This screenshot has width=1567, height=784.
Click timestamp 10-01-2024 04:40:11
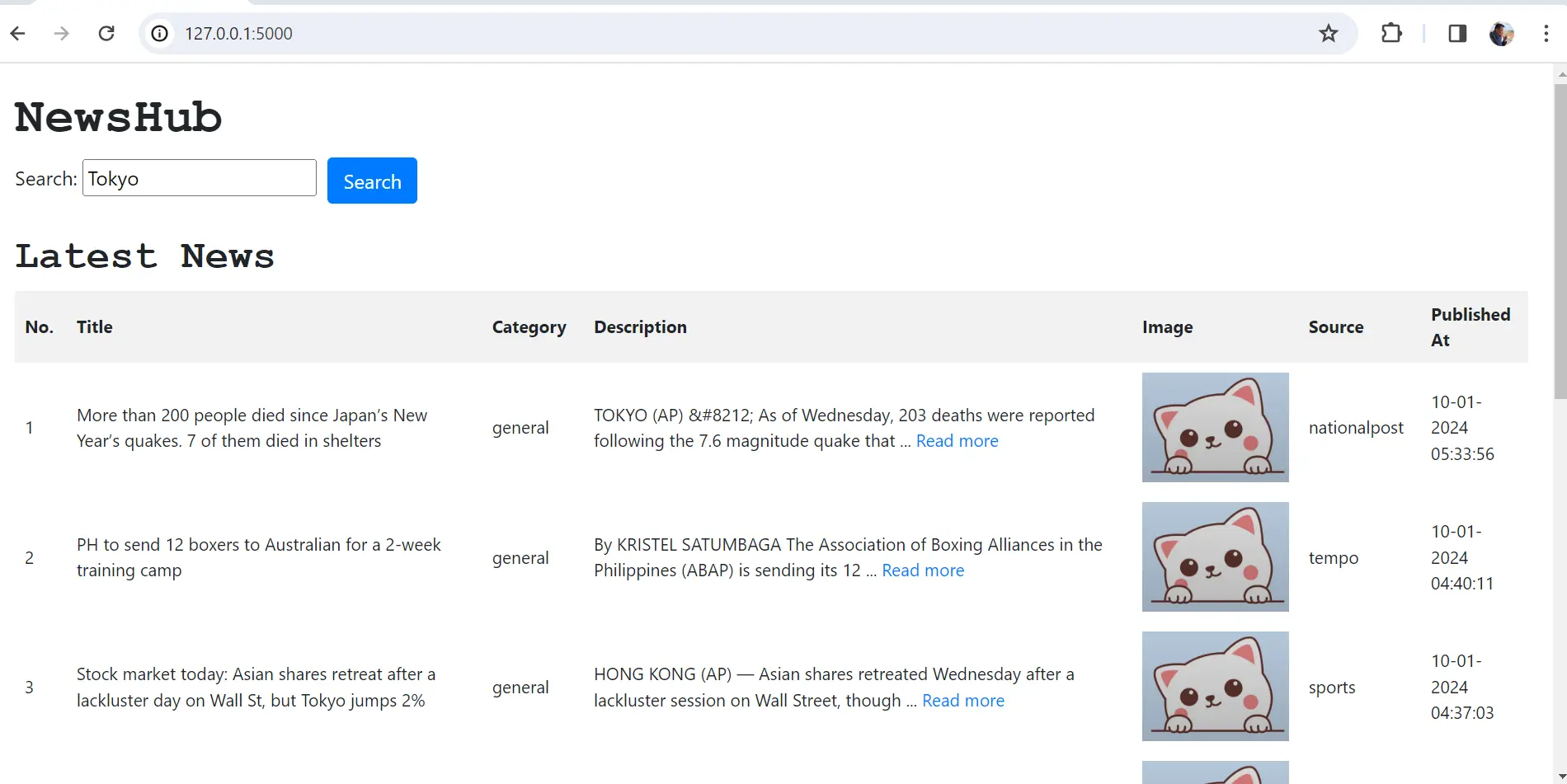[x=1462, y=557]
